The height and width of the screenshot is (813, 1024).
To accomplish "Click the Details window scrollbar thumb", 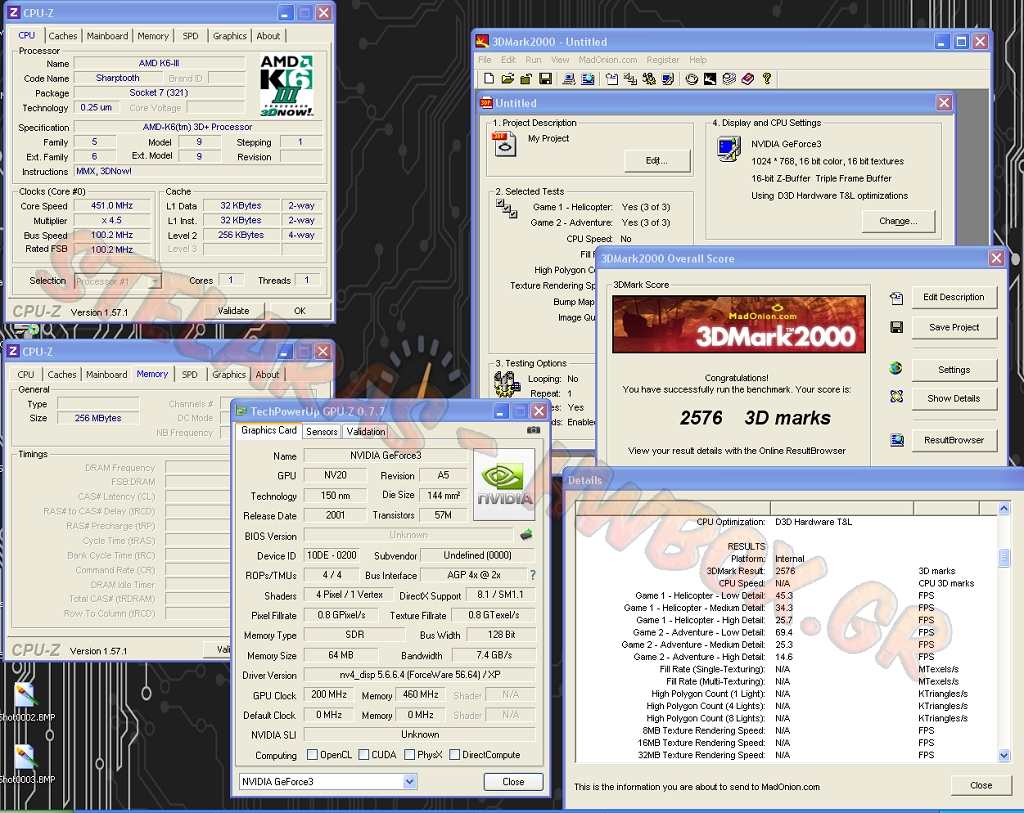I will coord(1004,557).
